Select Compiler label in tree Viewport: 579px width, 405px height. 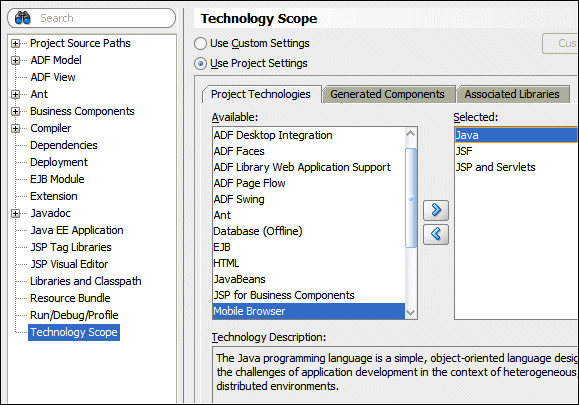coord(51,128)
